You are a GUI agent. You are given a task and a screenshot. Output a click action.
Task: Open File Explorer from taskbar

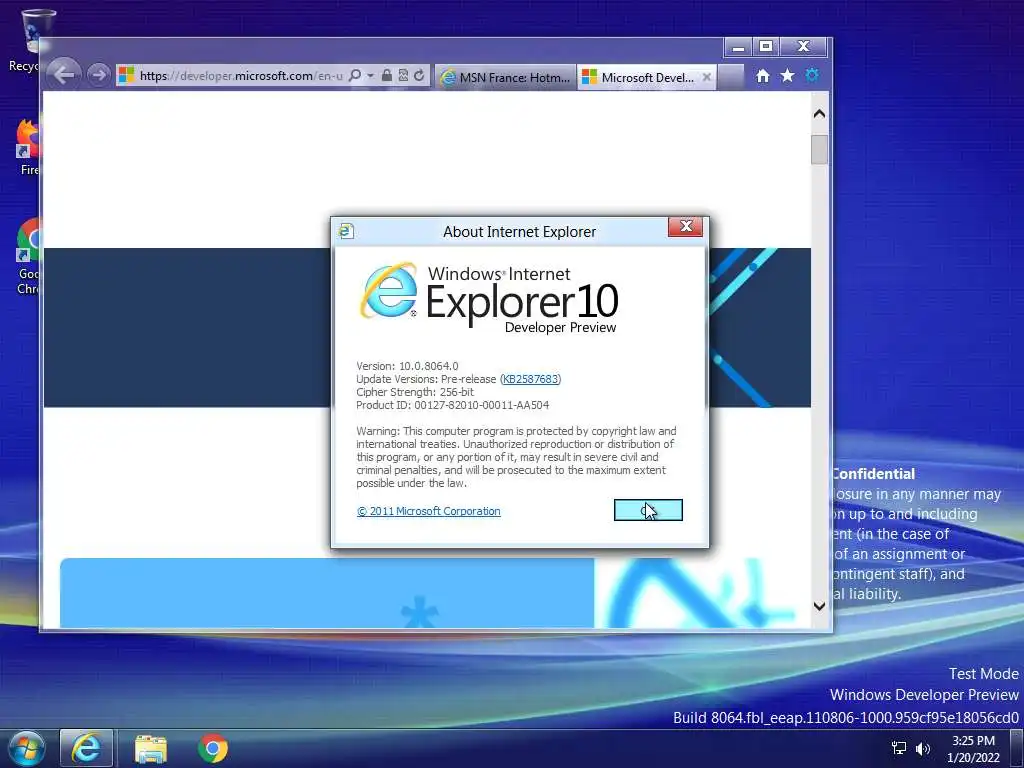pyautogui.click(x=151, y=748)
